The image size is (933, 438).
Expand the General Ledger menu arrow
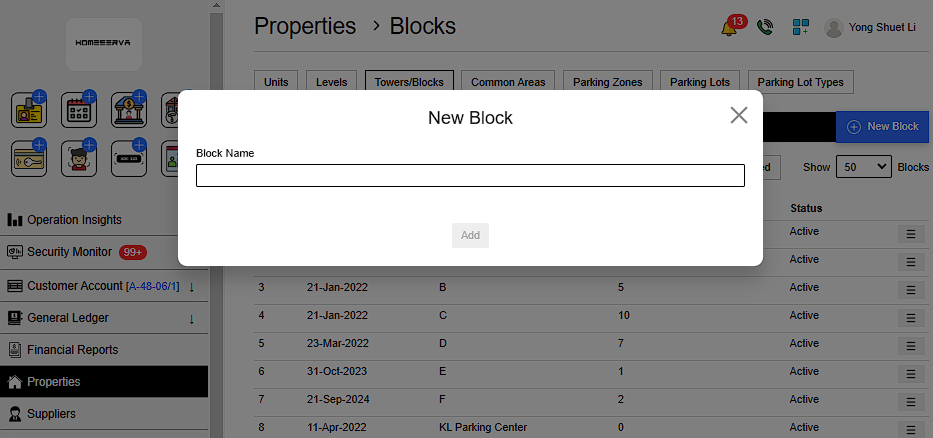(x=191, y=319)
